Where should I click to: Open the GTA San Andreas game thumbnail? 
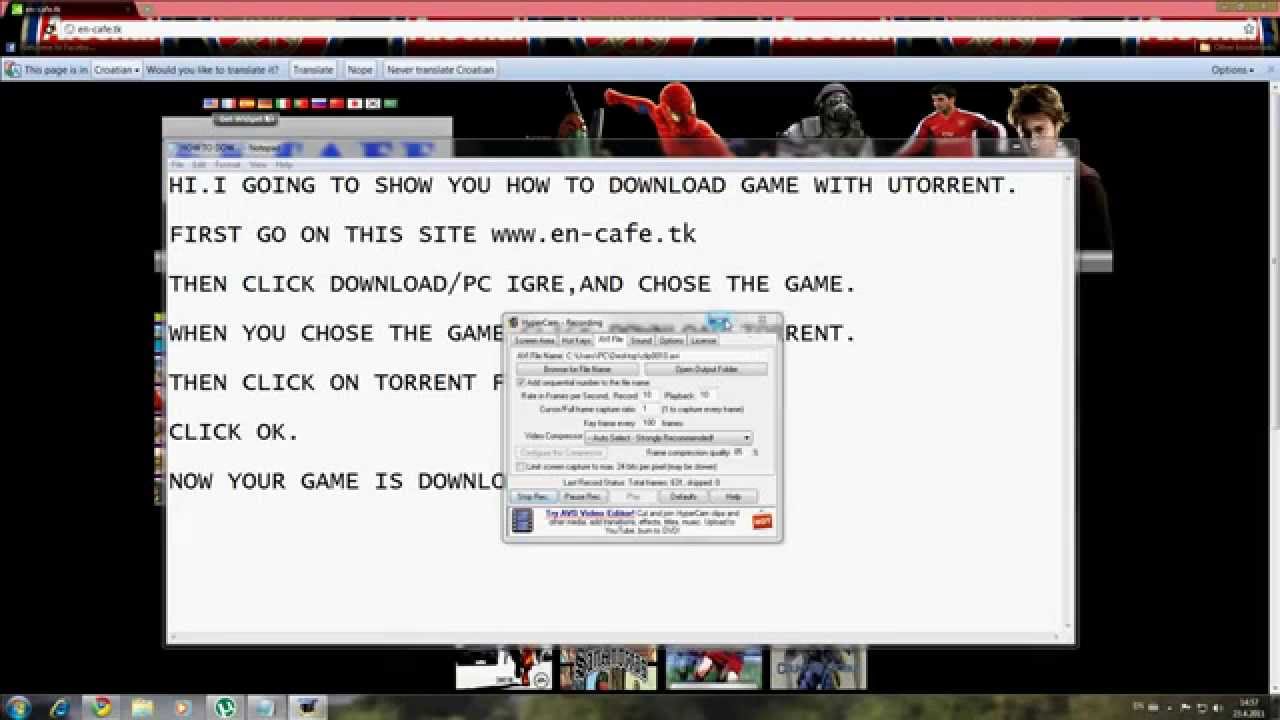coord(608,667)
